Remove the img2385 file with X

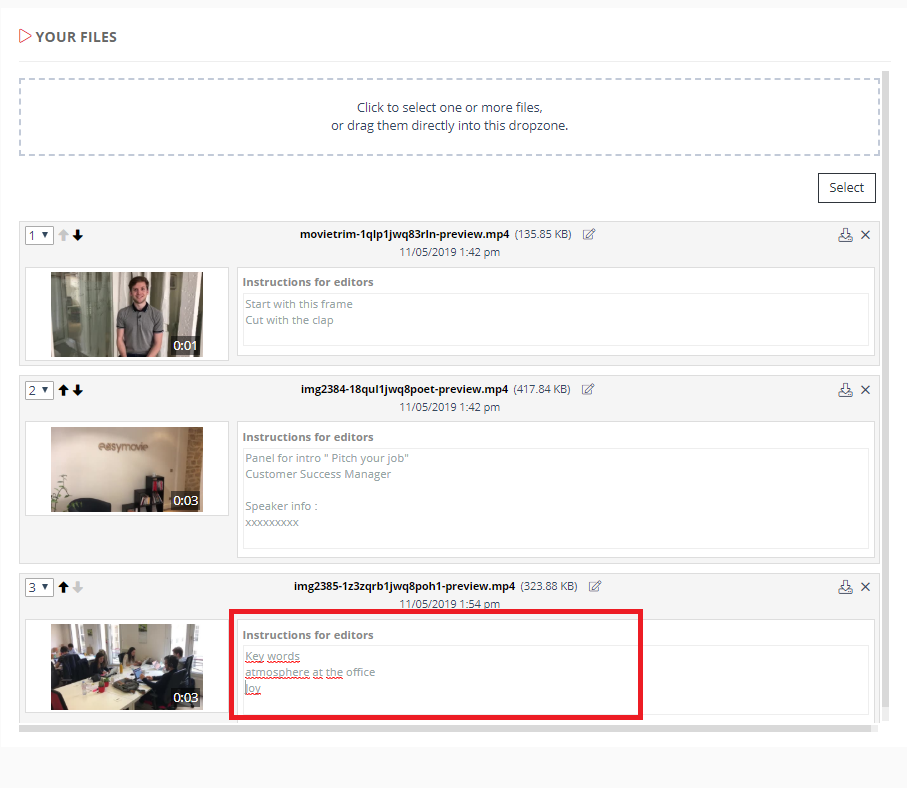point(865,587)
